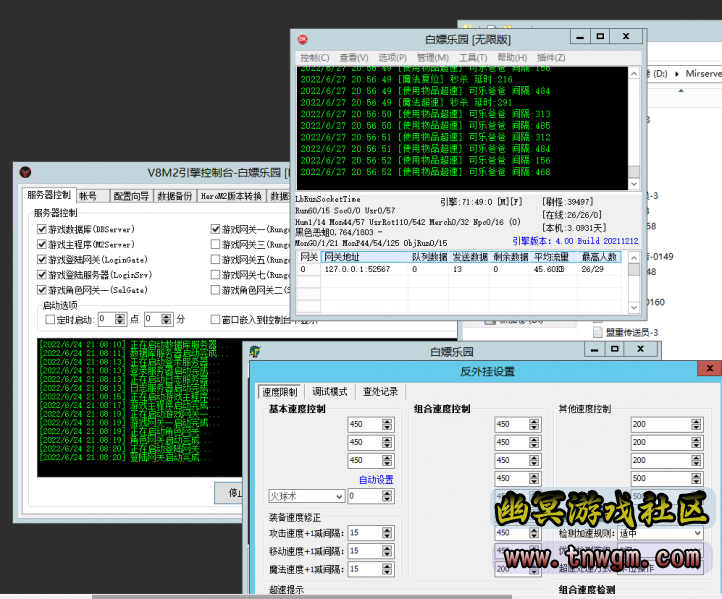722x599 pixels.
Task: Enable 游戏角色网关二 checkbox
Action: click(x=215, y=290)
